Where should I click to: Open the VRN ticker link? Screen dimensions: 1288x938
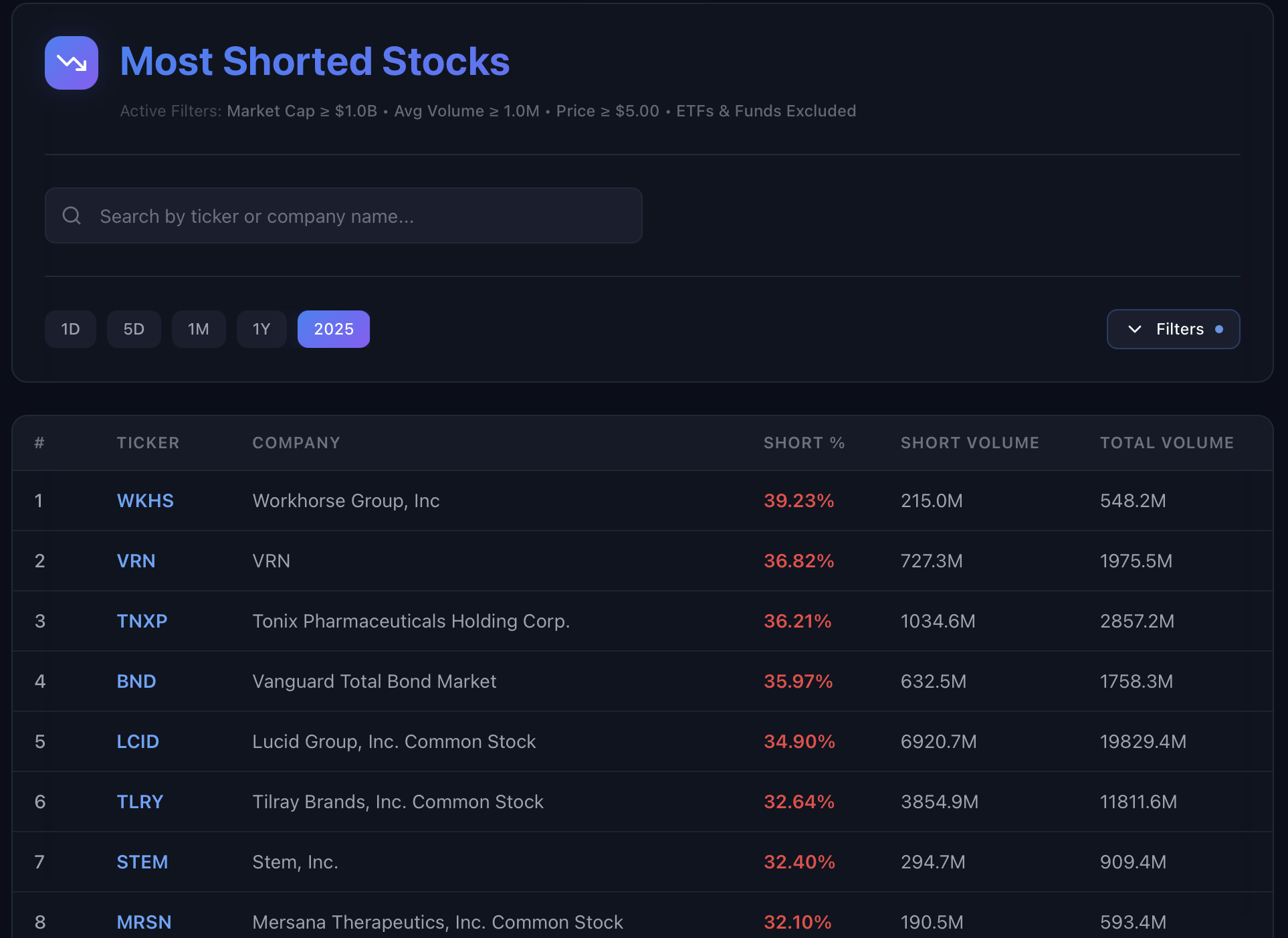tap(136, 561)
